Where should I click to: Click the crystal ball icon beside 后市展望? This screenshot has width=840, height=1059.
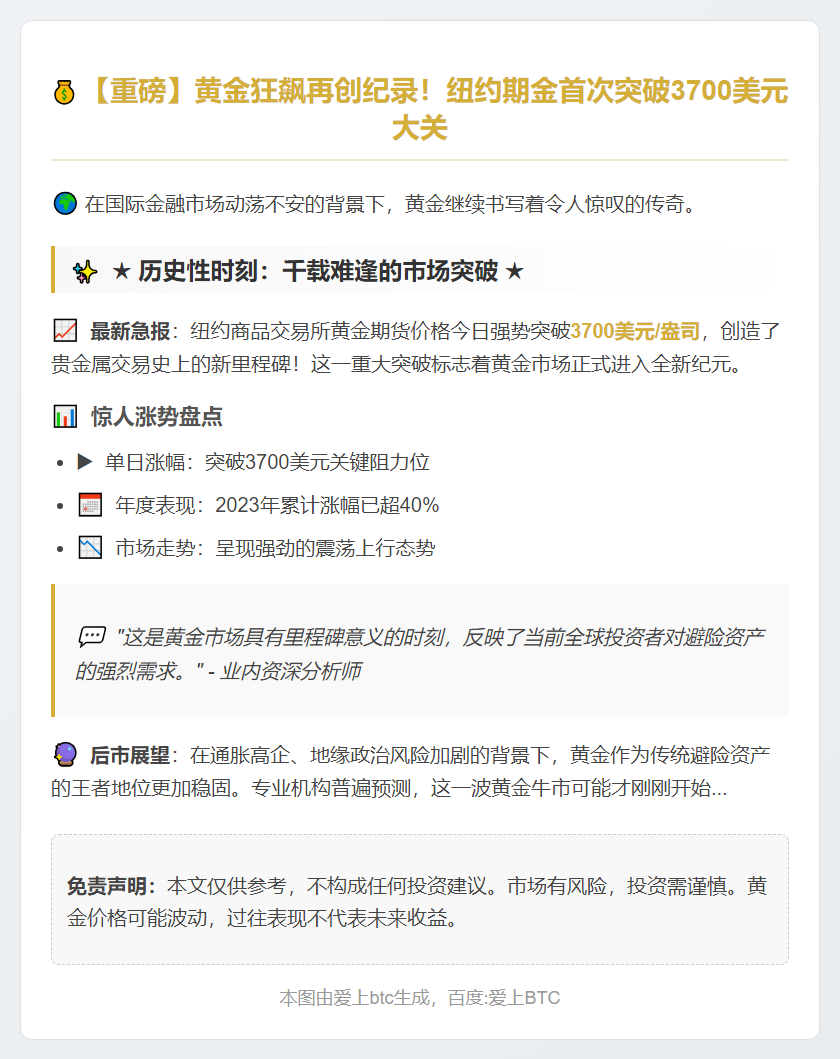click(65, 755)
